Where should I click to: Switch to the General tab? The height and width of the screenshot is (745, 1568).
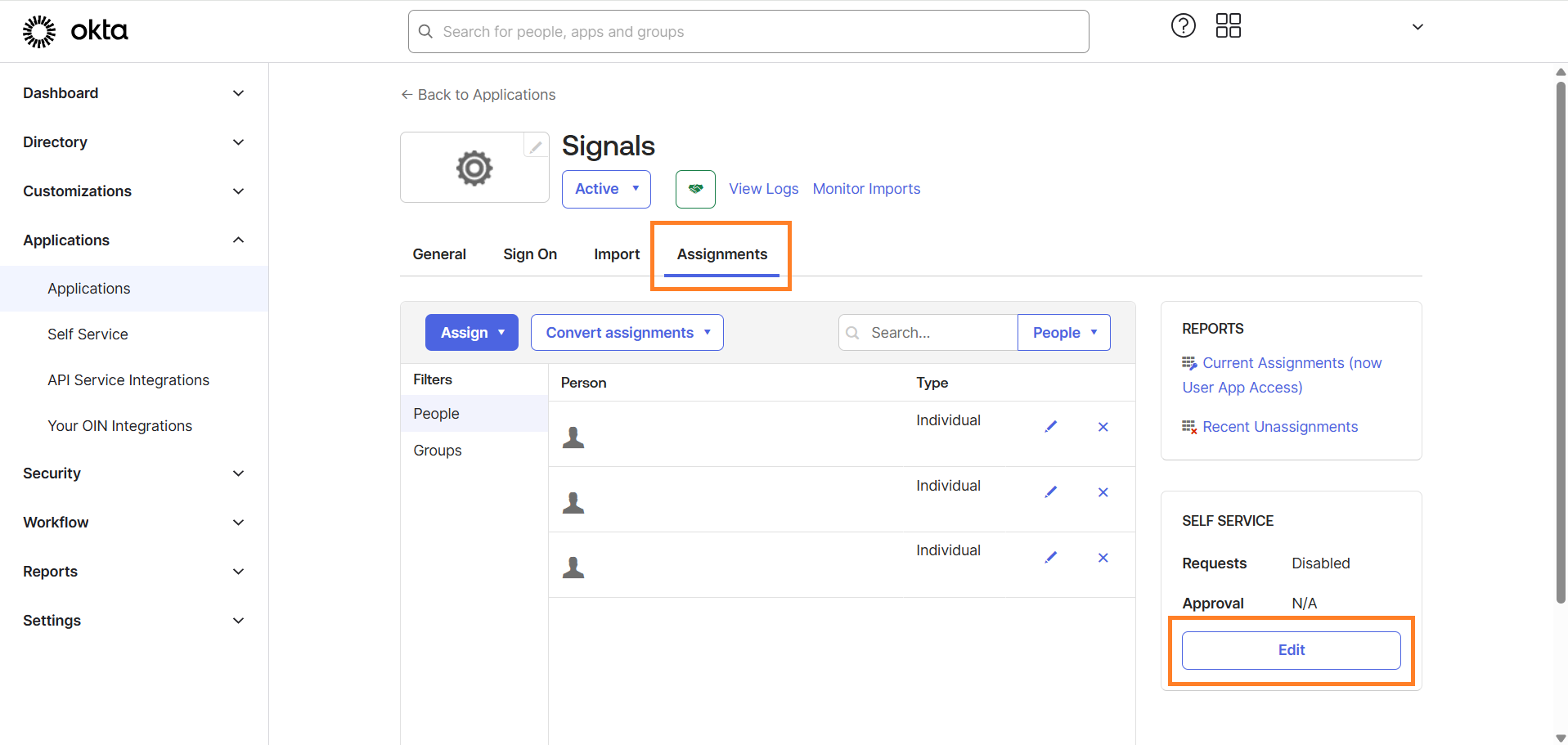[x=439, y=254]
